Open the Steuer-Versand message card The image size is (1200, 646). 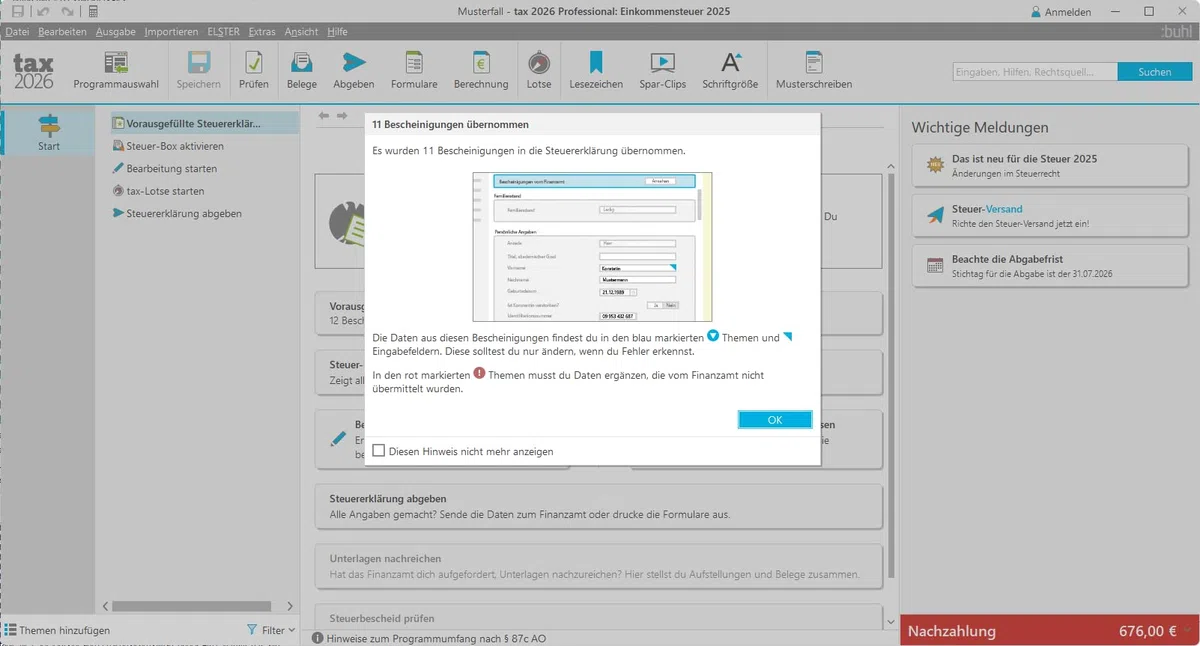(x=1049, y=216)
